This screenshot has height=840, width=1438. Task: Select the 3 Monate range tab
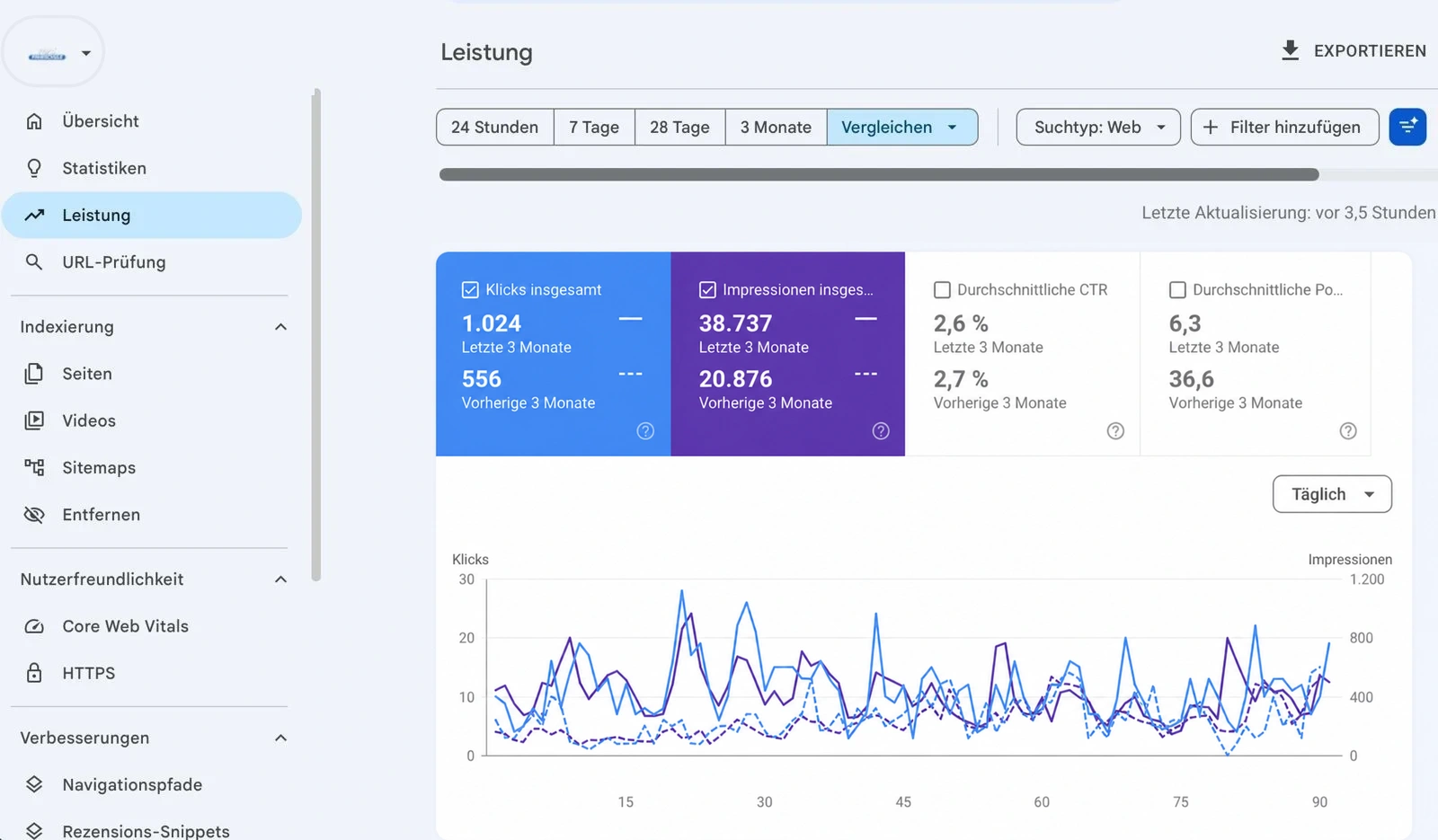pos(776,128)
